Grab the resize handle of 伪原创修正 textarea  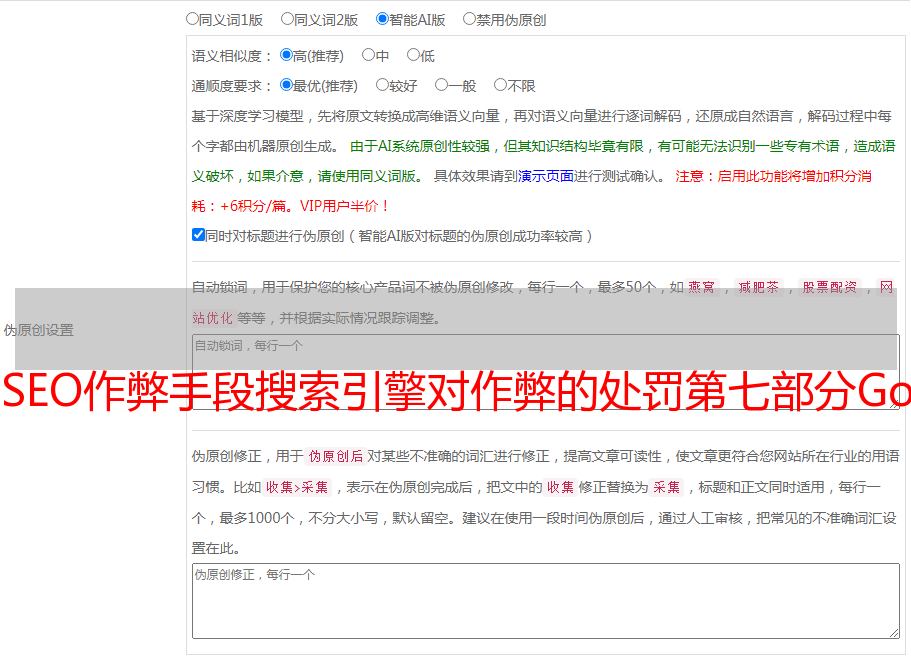[894, 633]
